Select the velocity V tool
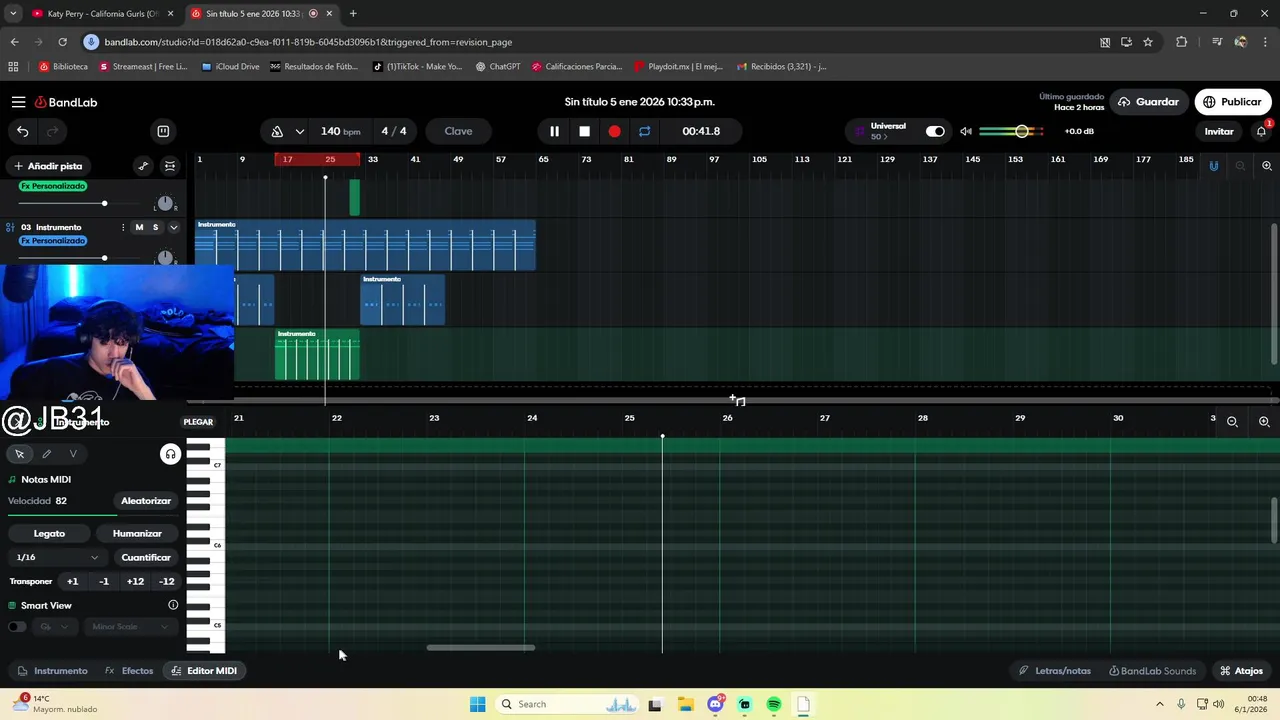Screen dimensions: 1280x720 [73, 454]
